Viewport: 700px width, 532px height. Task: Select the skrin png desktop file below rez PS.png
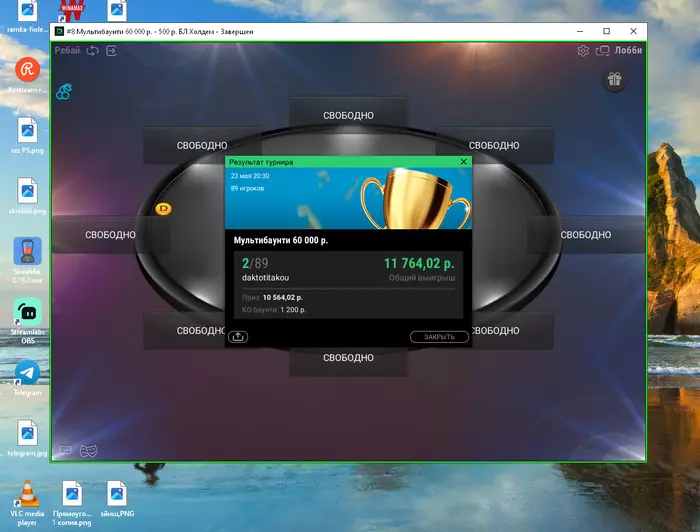coord(27,196)
